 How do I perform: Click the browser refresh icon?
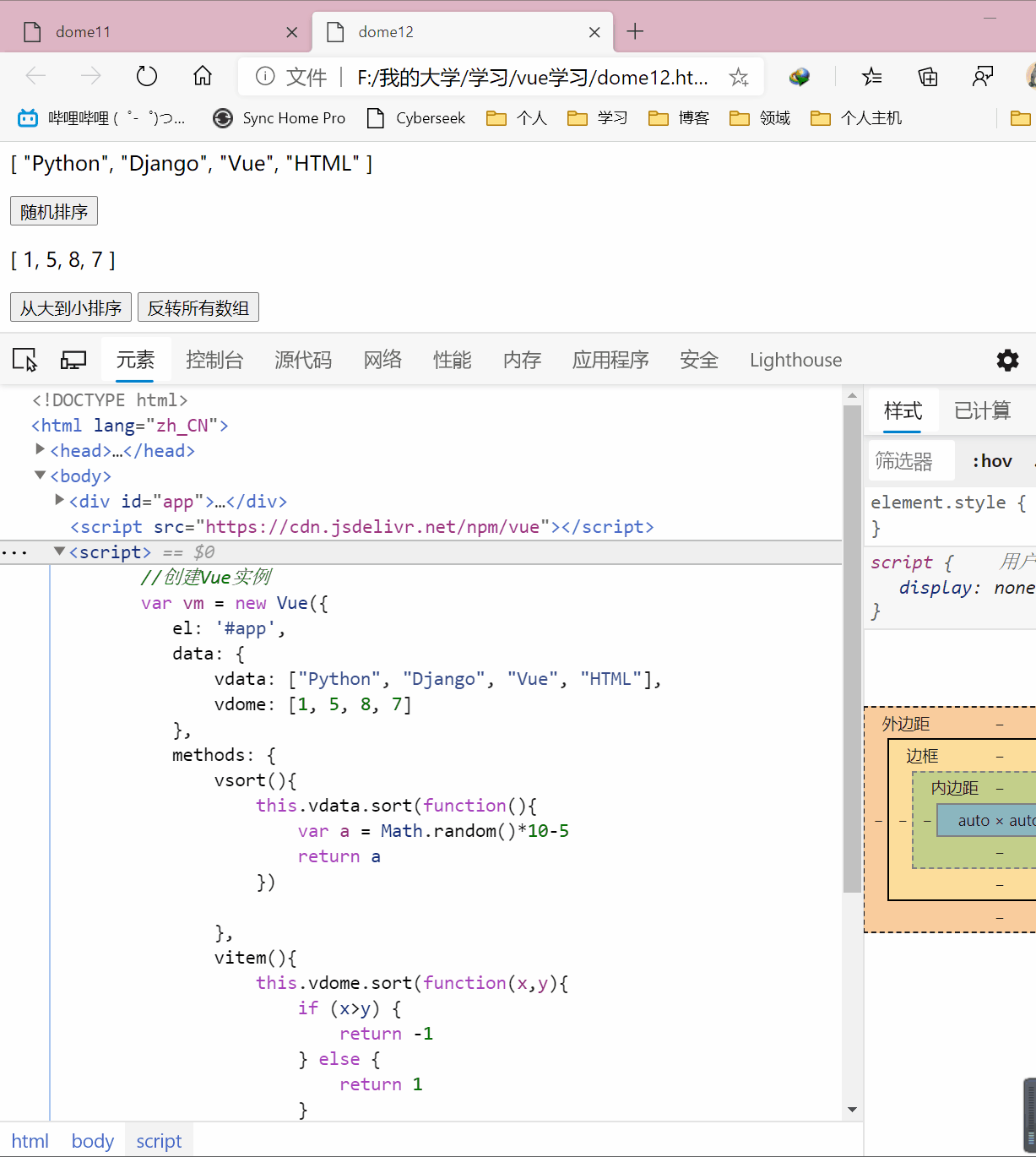[147, 77]
